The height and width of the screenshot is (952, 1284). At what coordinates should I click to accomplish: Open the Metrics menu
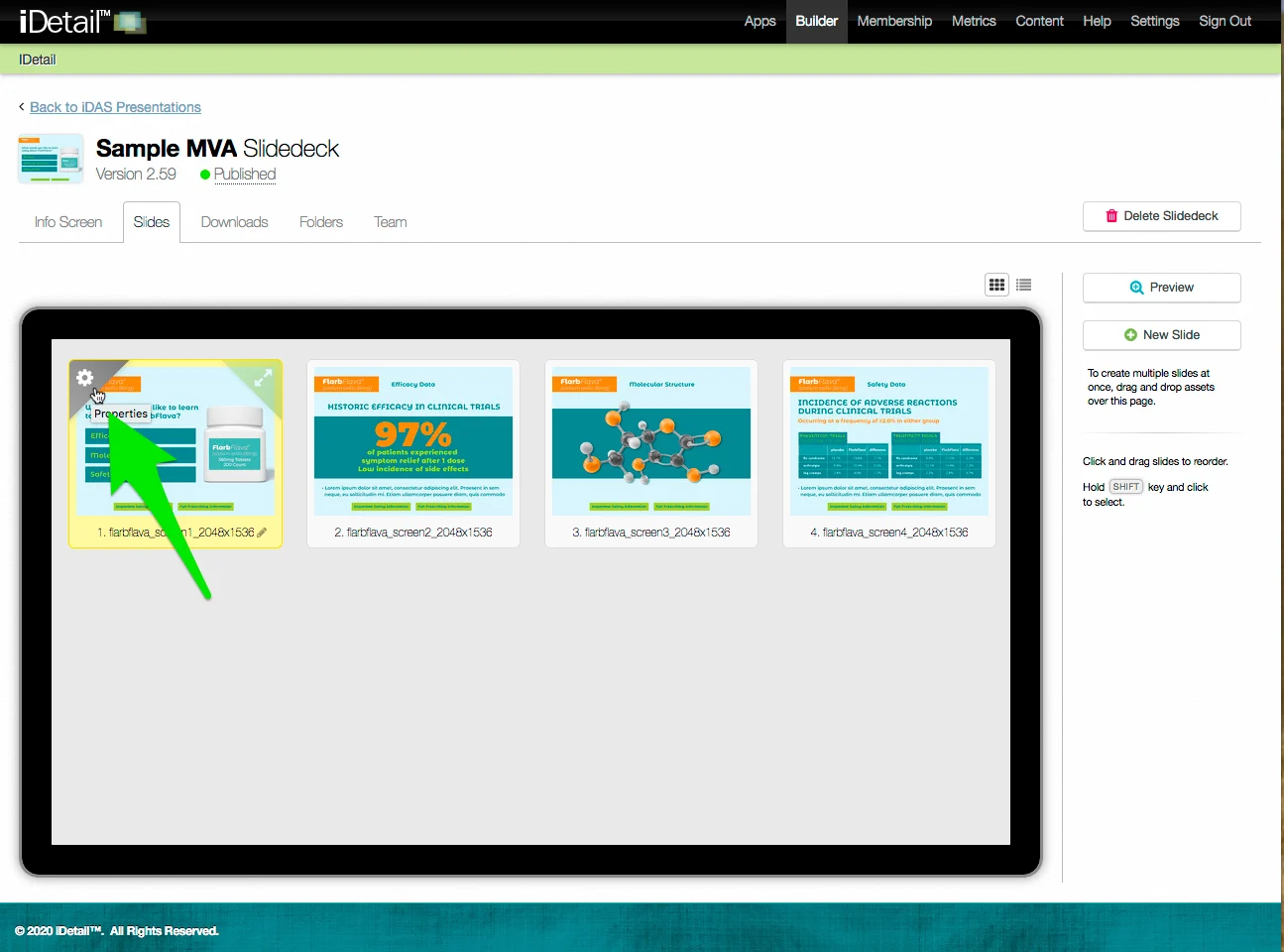[x=974, y=21]
